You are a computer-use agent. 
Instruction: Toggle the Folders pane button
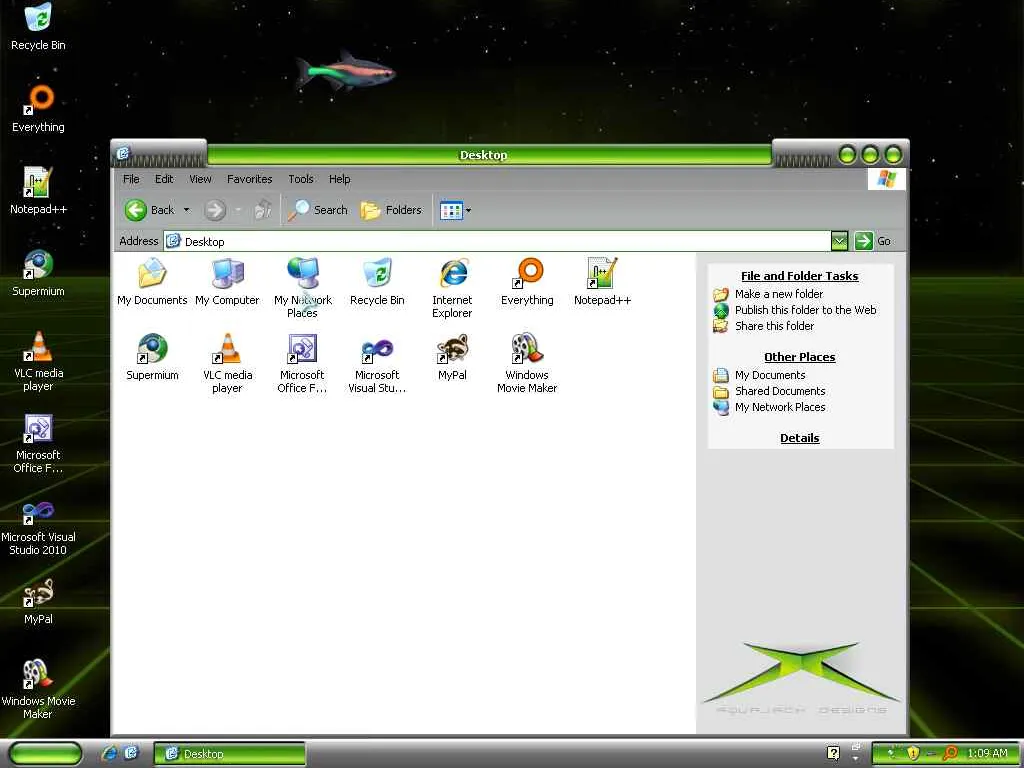click(391, 210)
